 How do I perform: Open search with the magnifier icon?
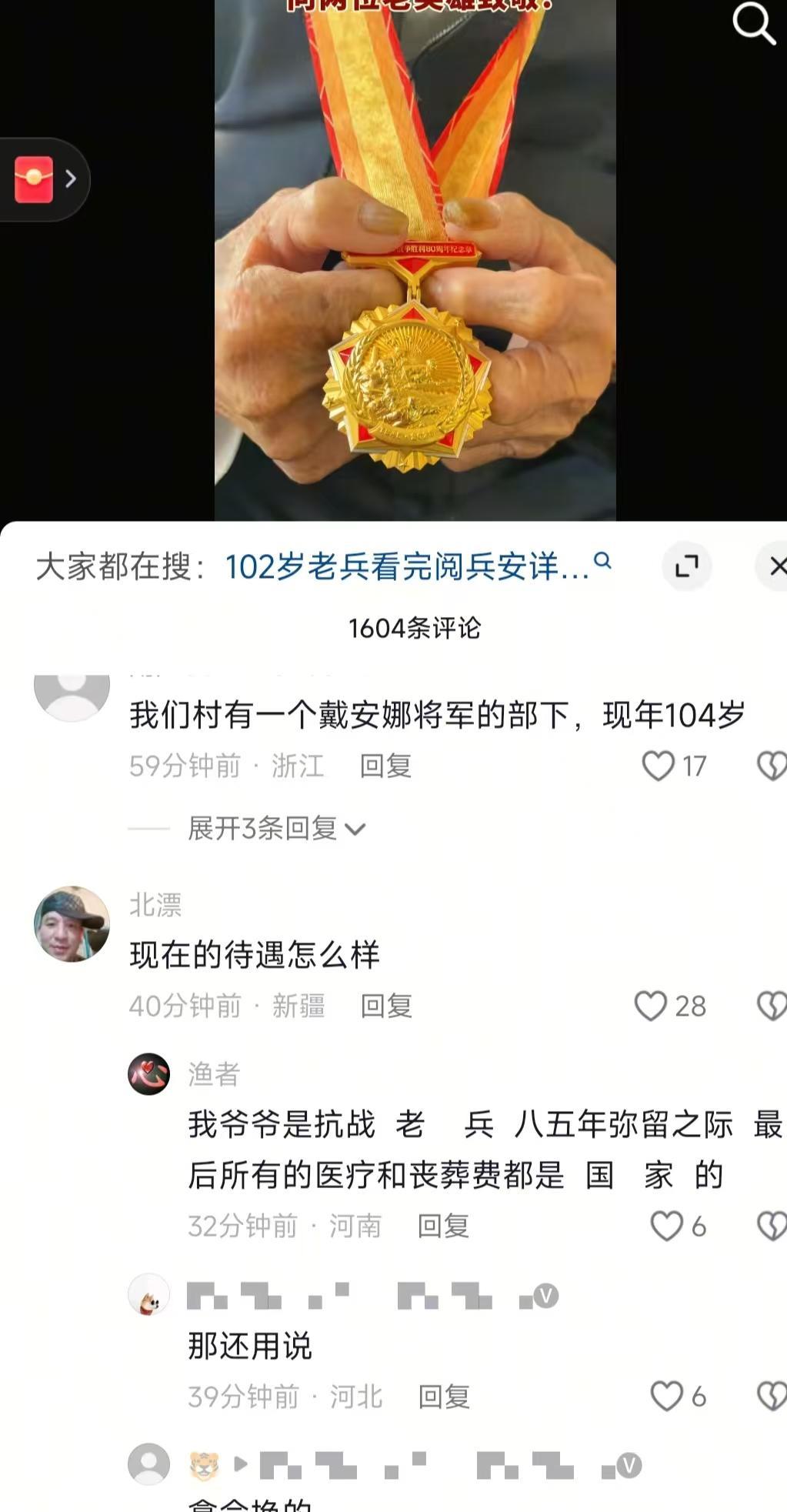pos(753,23)
